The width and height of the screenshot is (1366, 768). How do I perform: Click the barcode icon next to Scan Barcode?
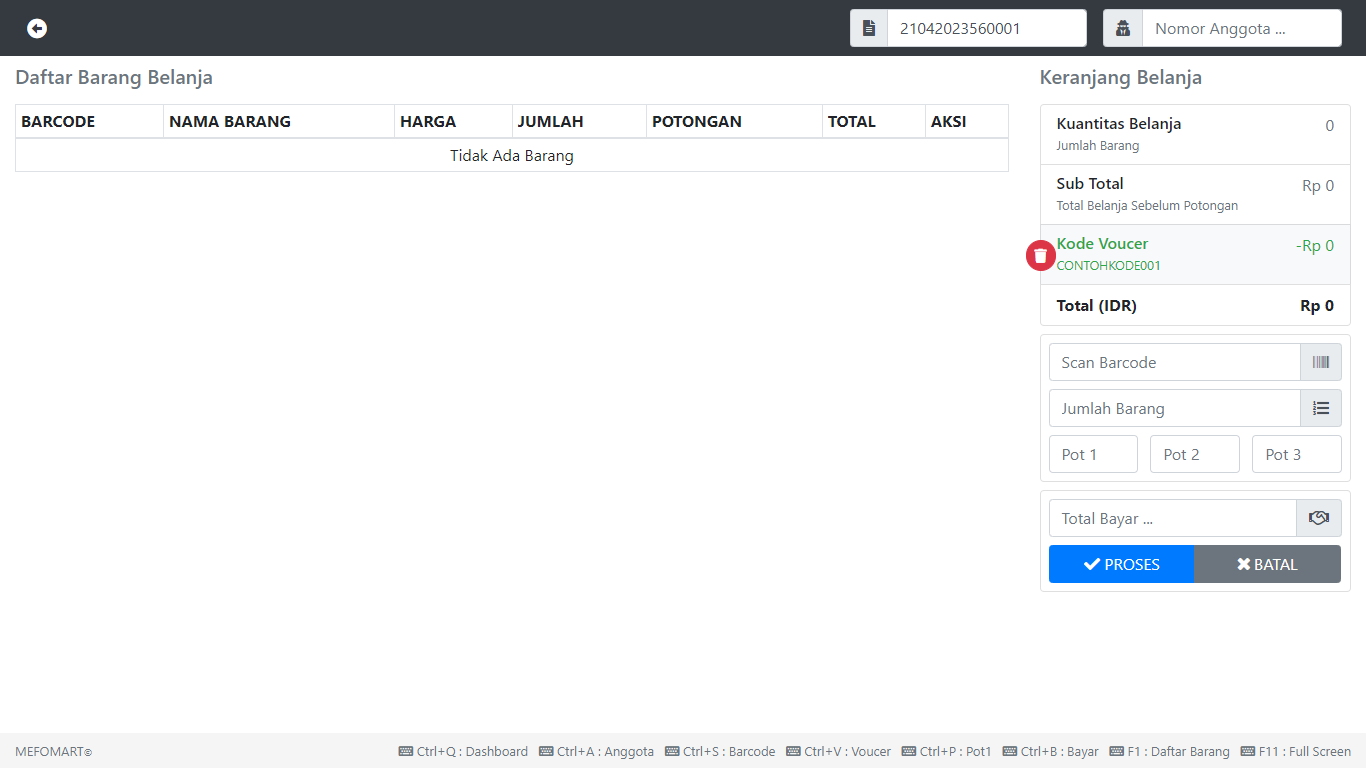[x=1321, y=362]
